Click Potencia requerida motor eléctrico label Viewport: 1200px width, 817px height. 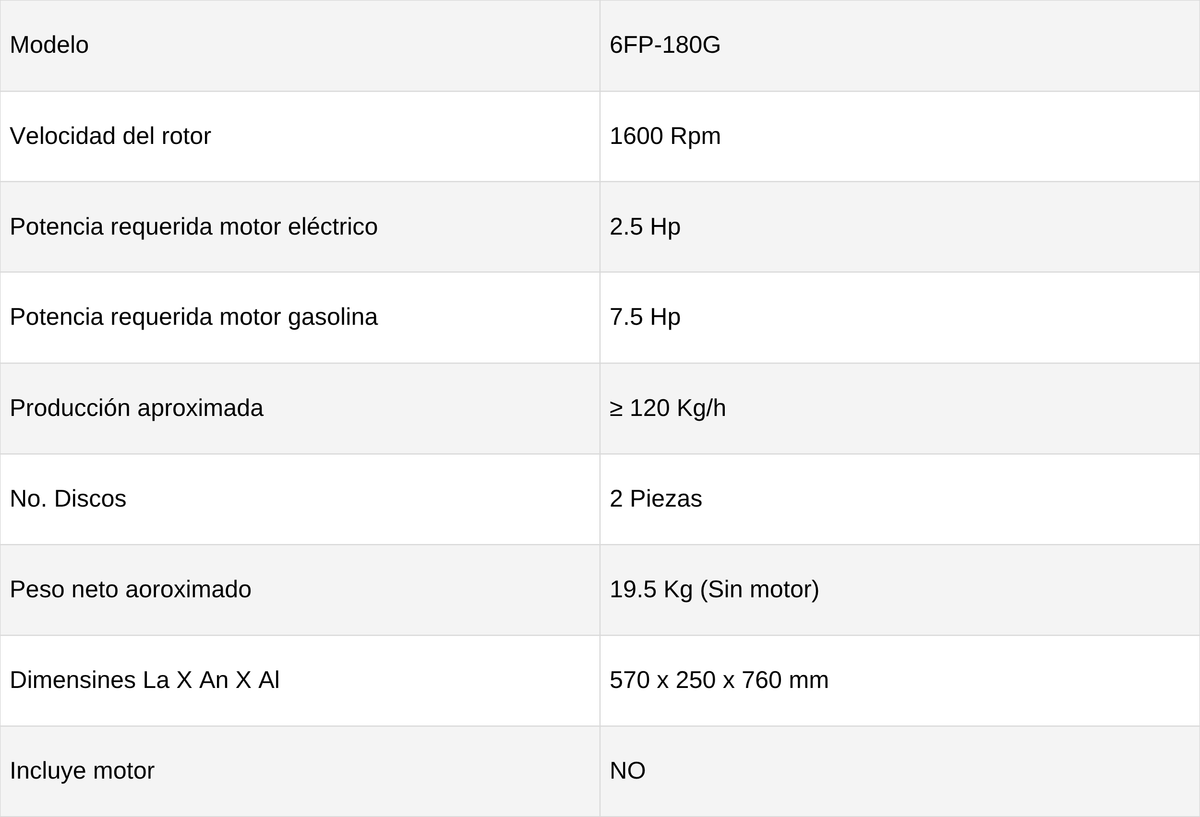point(193,227)
